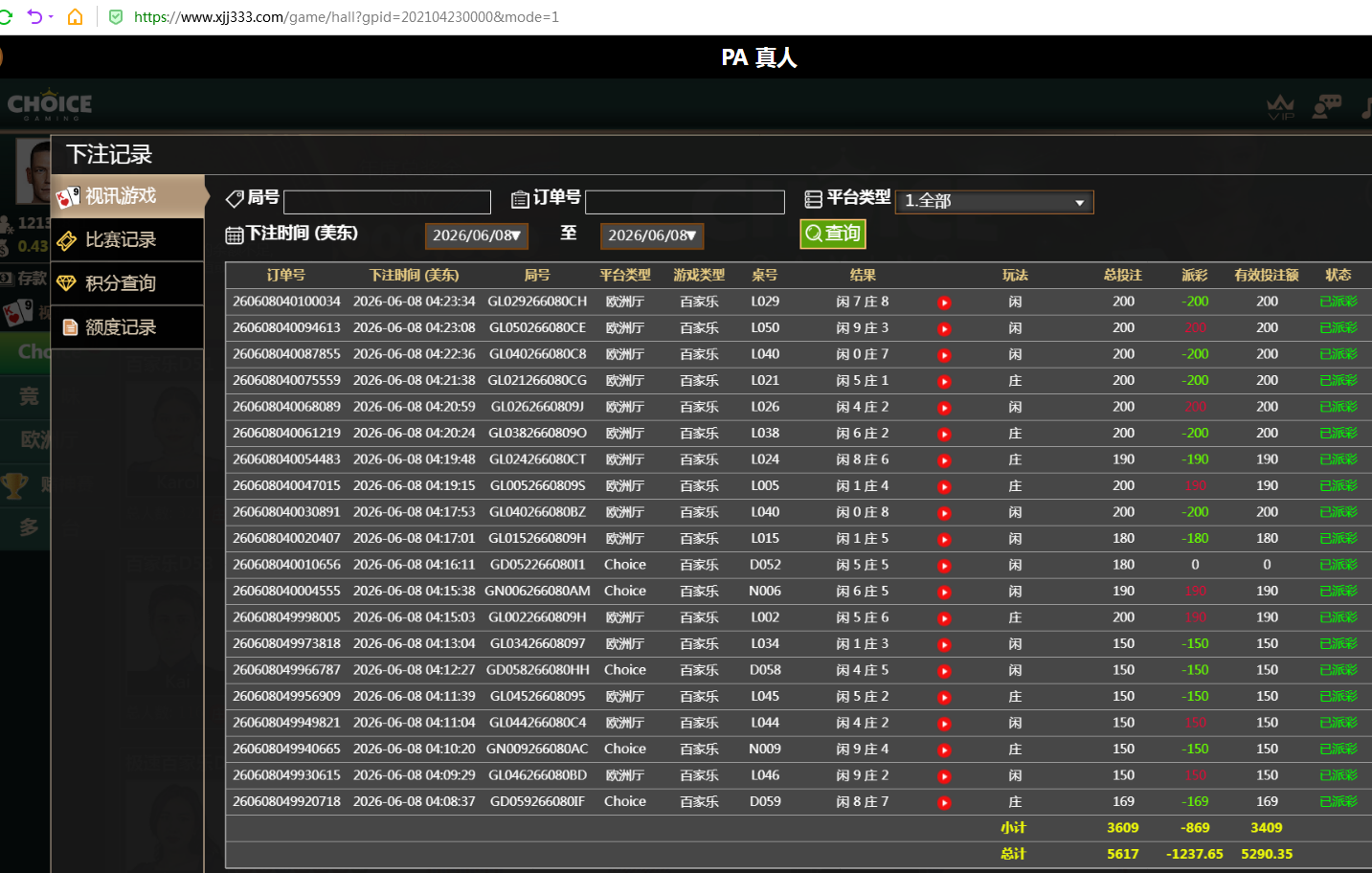Click the 订单号 column header
This screenshot has height=873, width=1372.
click(x=286, y=275)
